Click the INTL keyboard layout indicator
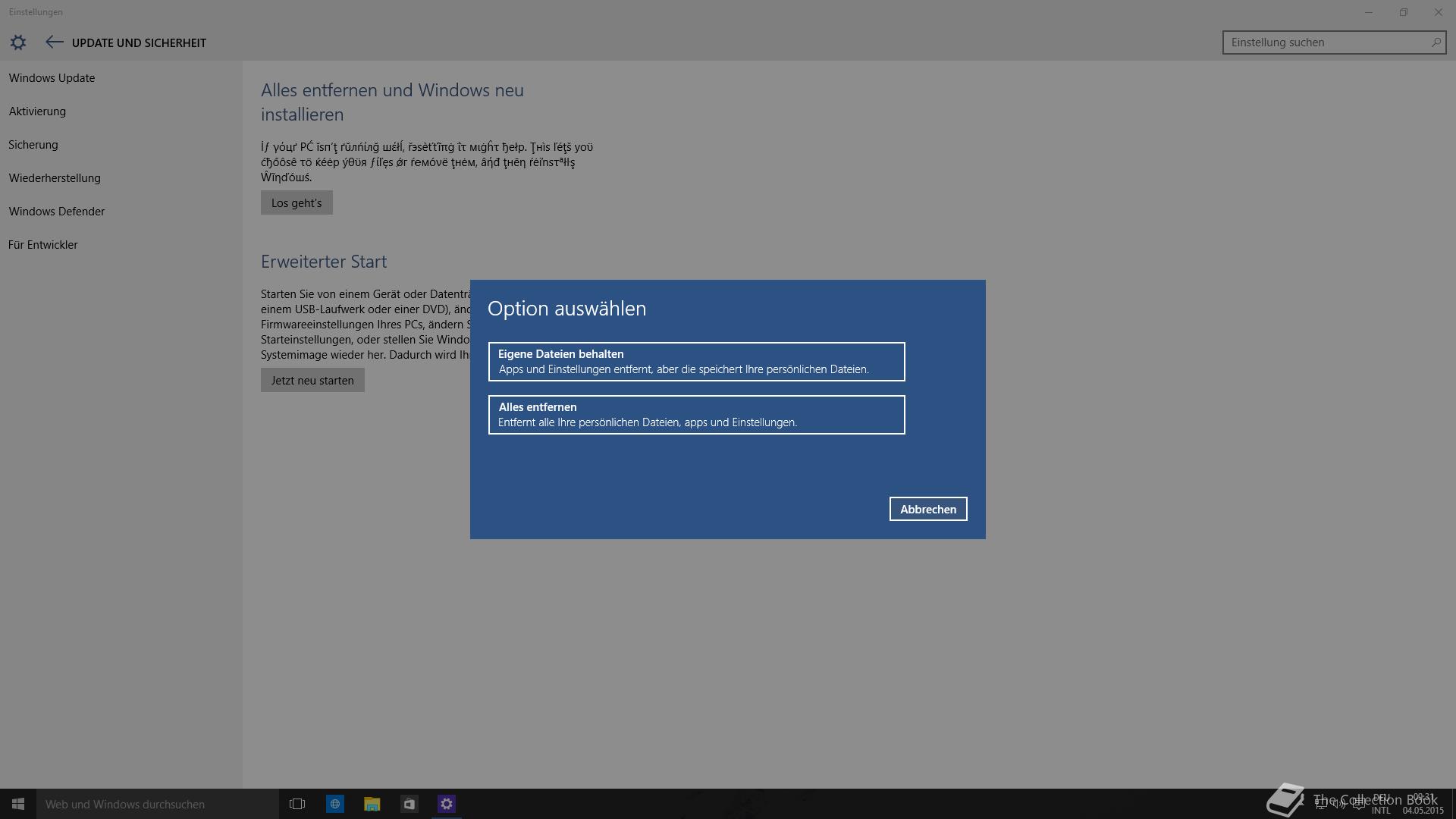 (x=1381, y=810)
